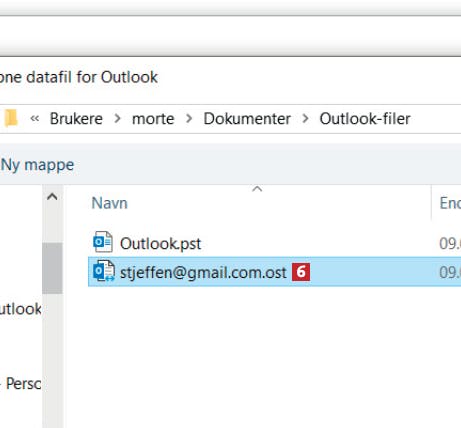Select the Outlook.pst file name

pos(160,243)
